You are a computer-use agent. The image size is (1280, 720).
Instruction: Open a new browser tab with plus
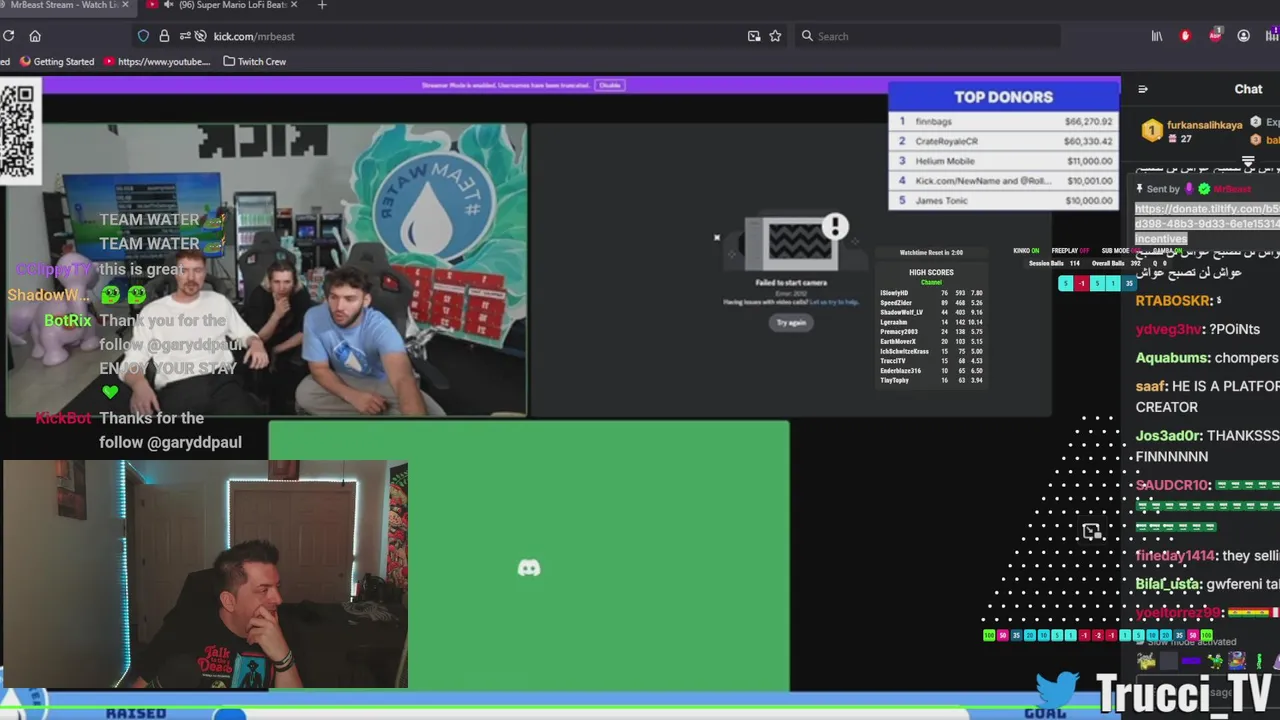321,5
